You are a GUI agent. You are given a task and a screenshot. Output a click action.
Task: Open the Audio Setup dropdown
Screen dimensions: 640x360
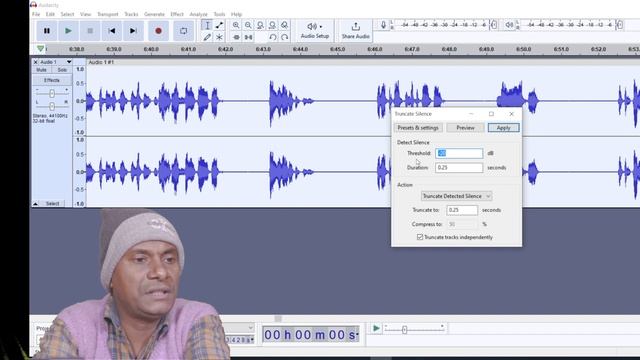tap(315, 31)
